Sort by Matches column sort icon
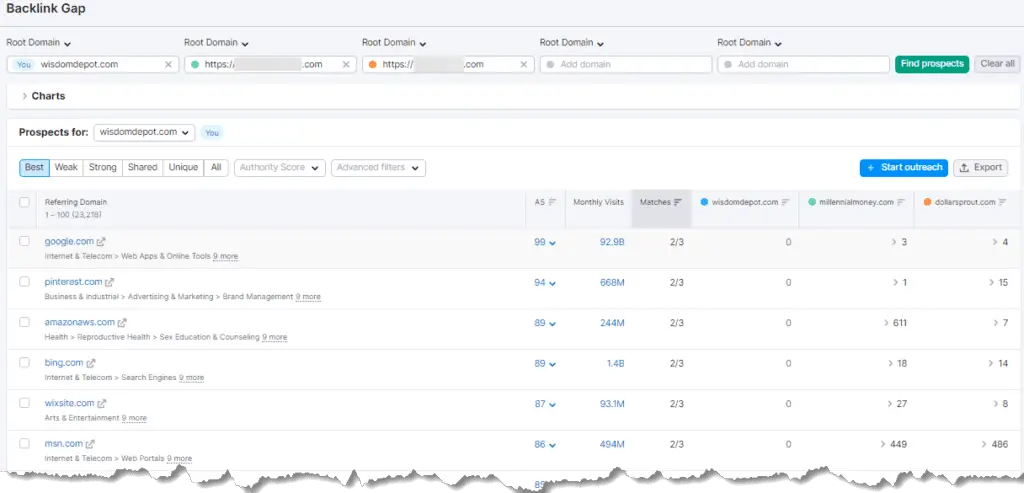 678,202
